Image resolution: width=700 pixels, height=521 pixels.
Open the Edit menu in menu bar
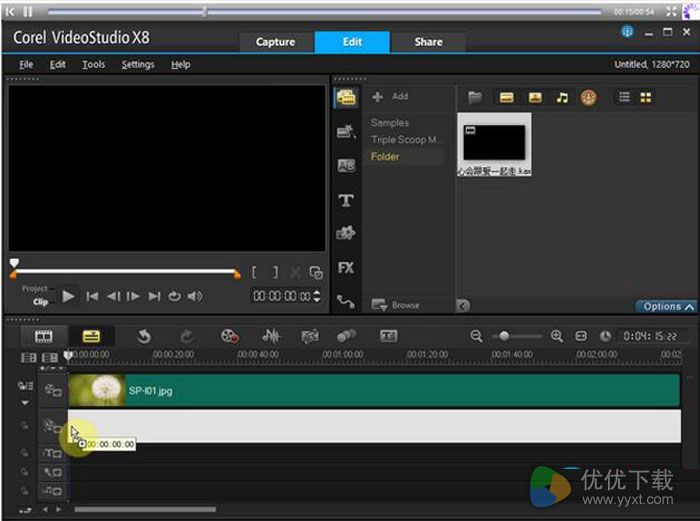pos(58,65)
